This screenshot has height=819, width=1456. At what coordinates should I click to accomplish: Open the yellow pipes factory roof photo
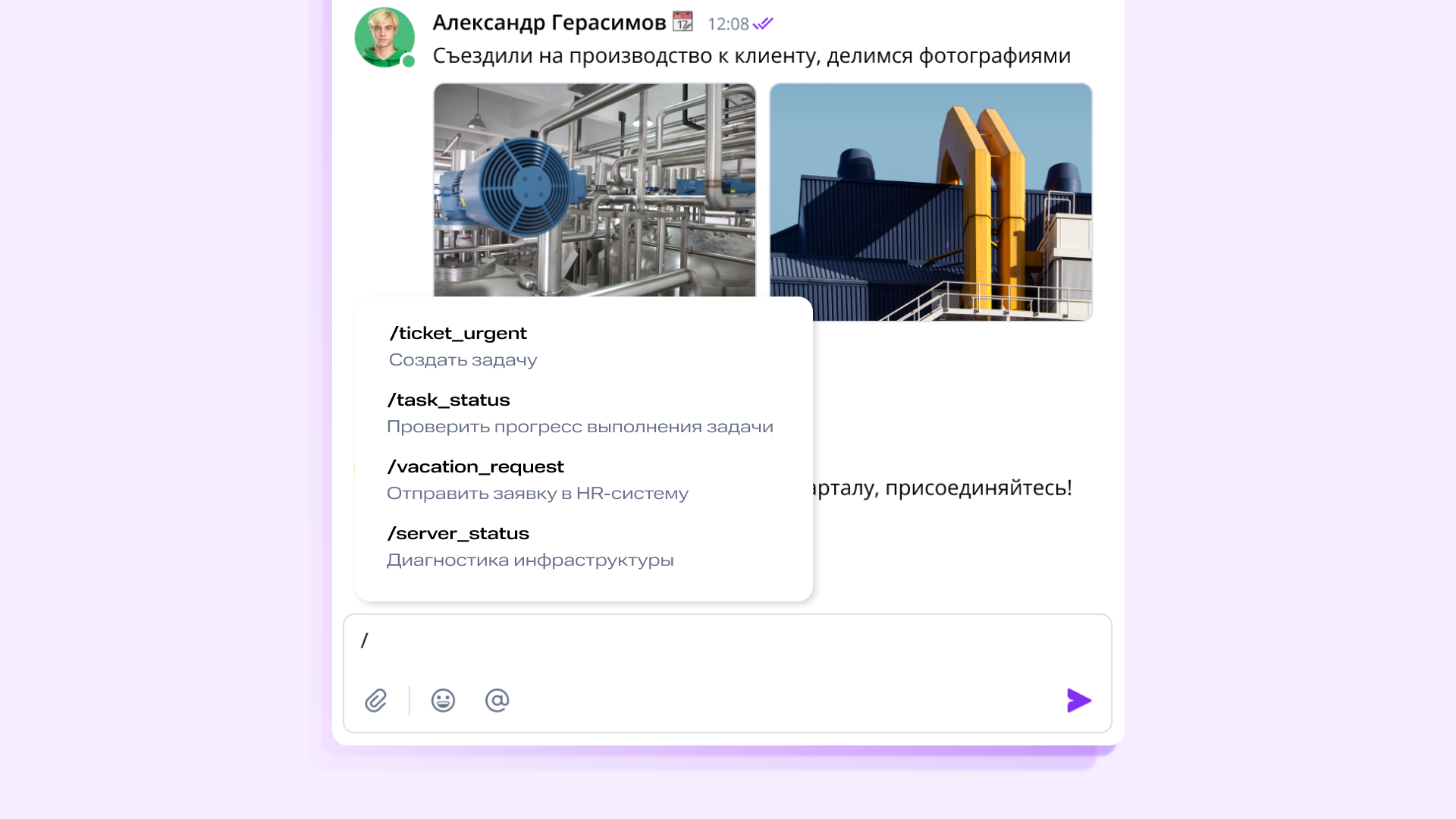click(x=931, y=202)
